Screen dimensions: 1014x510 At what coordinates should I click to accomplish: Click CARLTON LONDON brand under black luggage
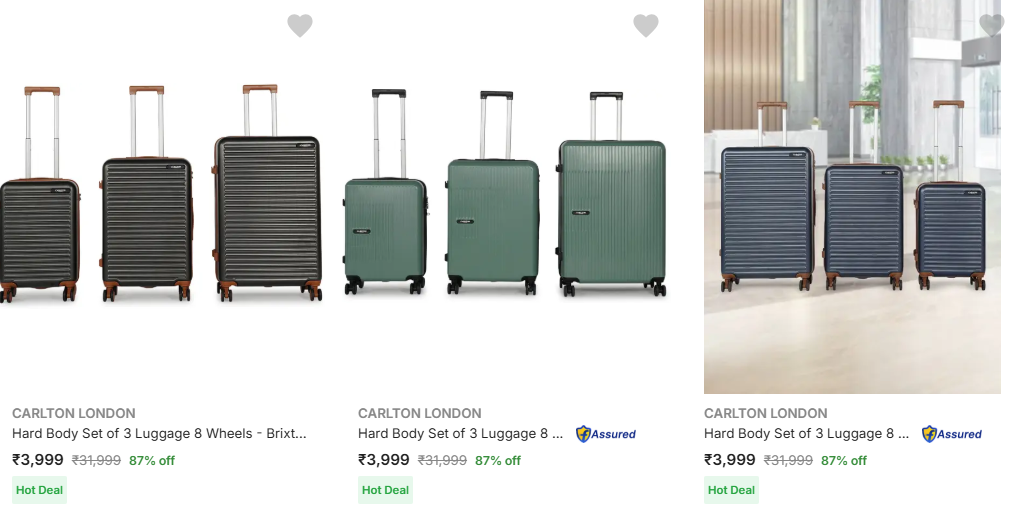(74, 413)
